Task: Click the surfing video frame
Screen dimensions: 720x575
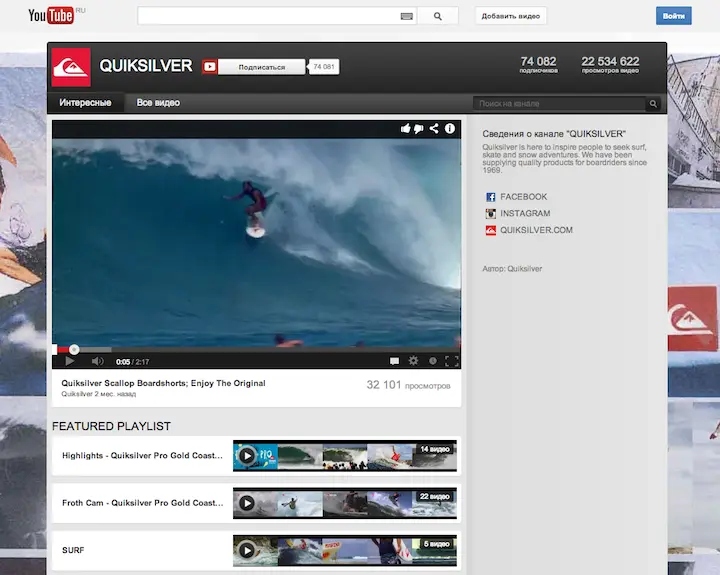Action: pyautogui.click(x=256, y=242)
